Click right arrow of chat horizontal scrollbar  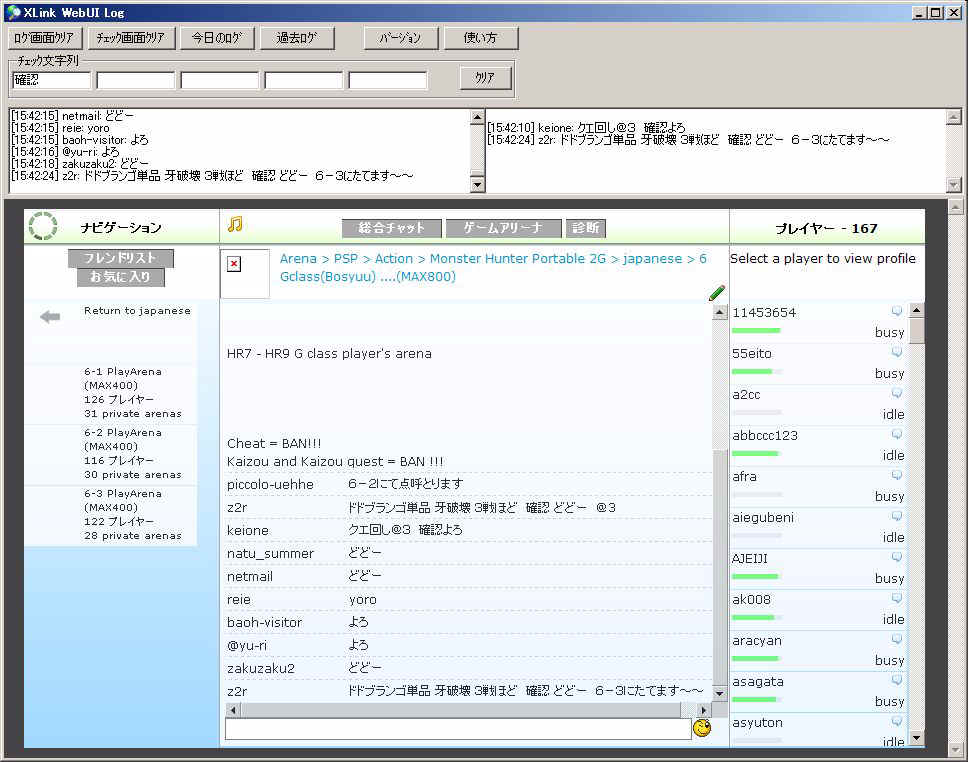pyautogui.click(x=704, y=710)
